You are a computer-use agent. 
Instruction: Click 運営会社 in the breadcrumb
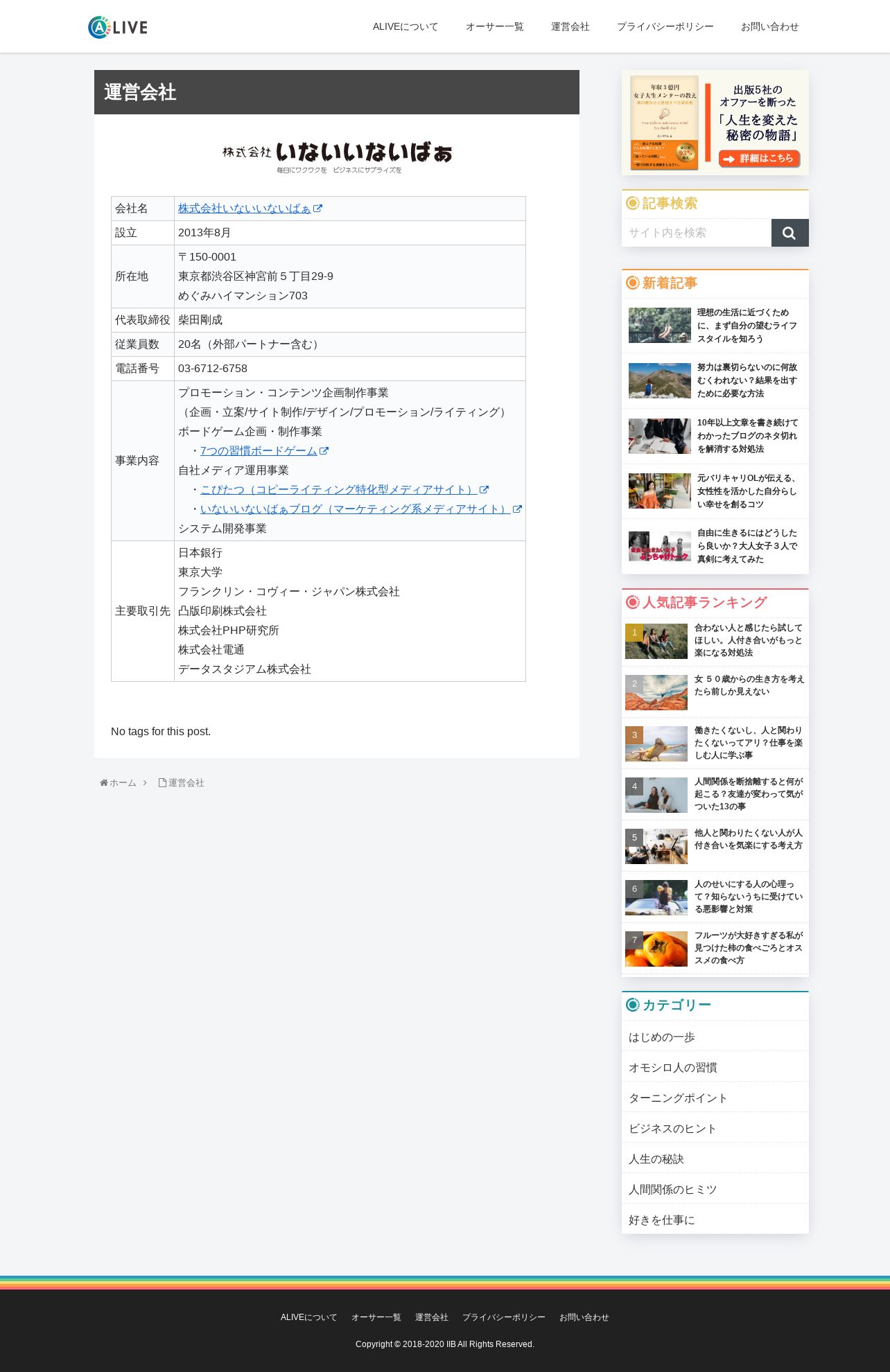coord(186,783)
